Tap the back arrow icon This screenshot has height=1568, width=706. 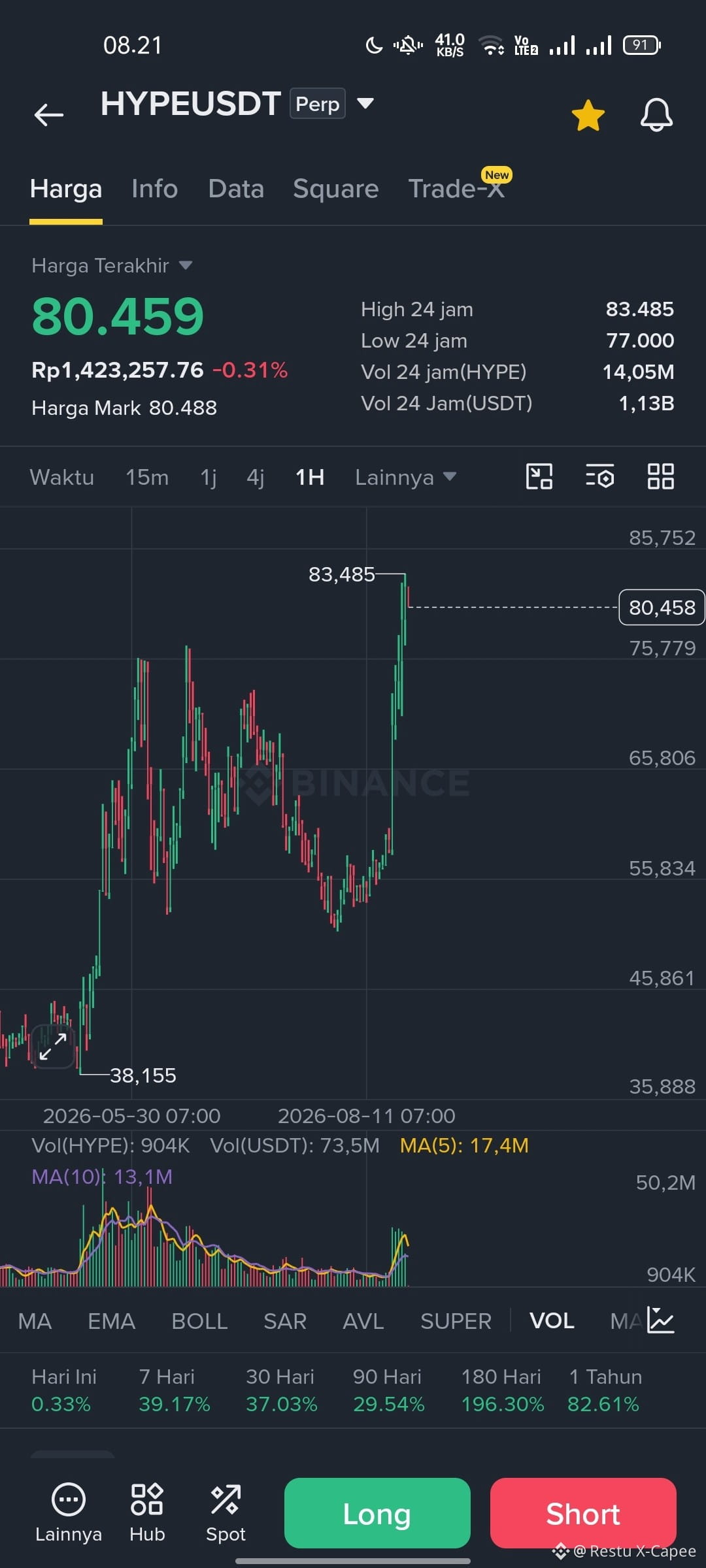49,114
